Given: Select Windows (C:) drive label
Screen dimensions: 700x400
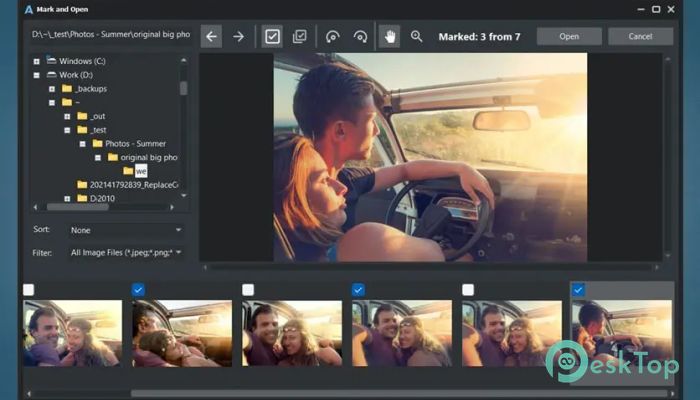Looking at the screenshot, I should click(x=82, y=61).
